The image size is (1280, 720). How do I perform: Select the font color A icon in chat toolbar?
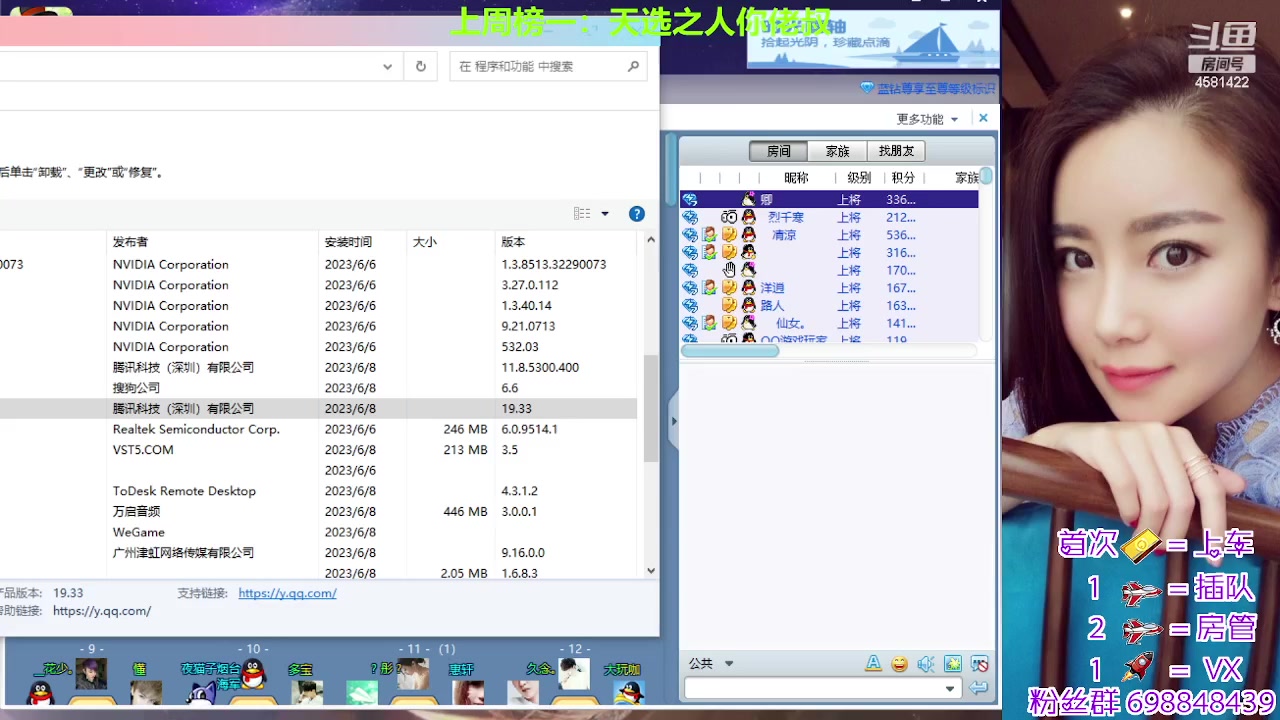coord(873,663)
